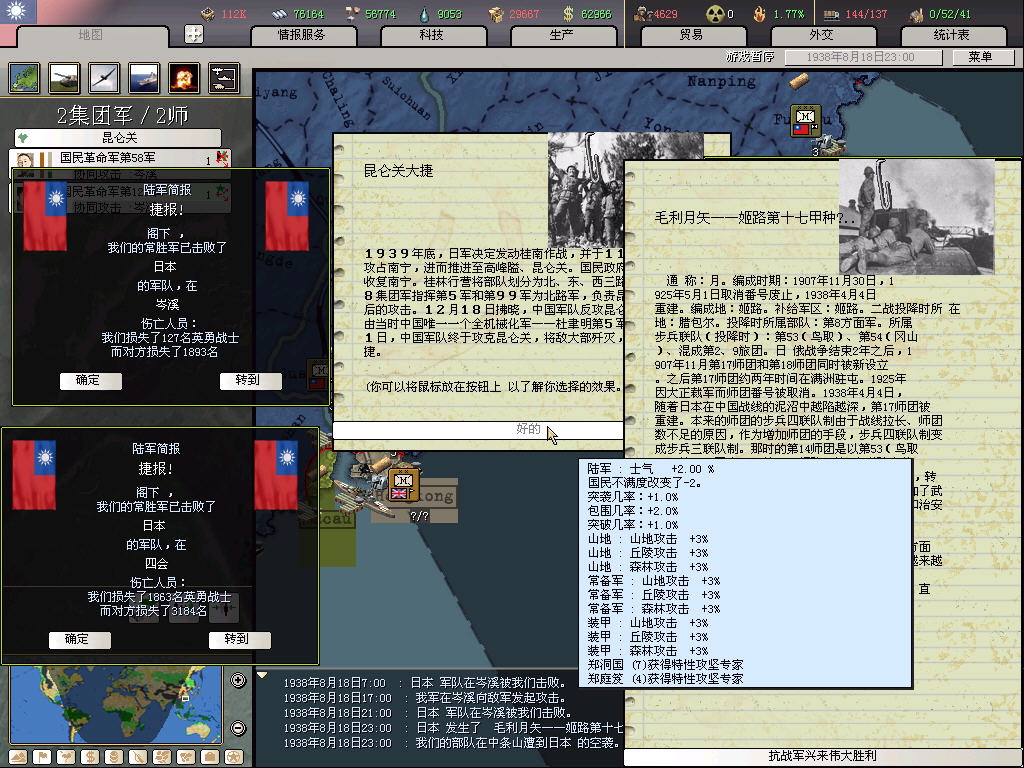Select the political flag map mode icon
This screenshot has width=1024, height=768.
[x=42, y=757]
